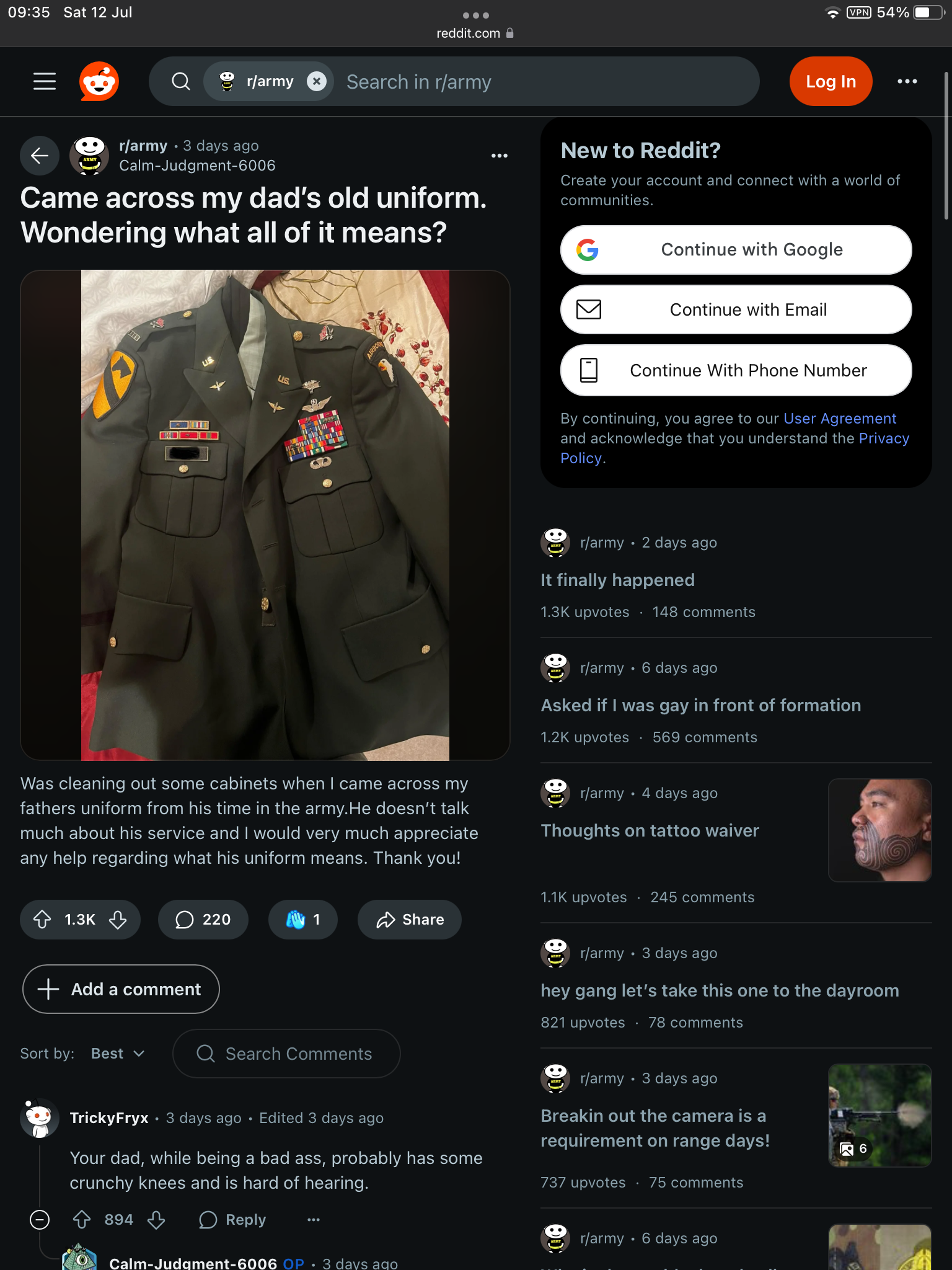This screenshot has height=1270, width=952.
Task: Open the tattoo waiver post thumbnail
Action: [x=880, y=830]
